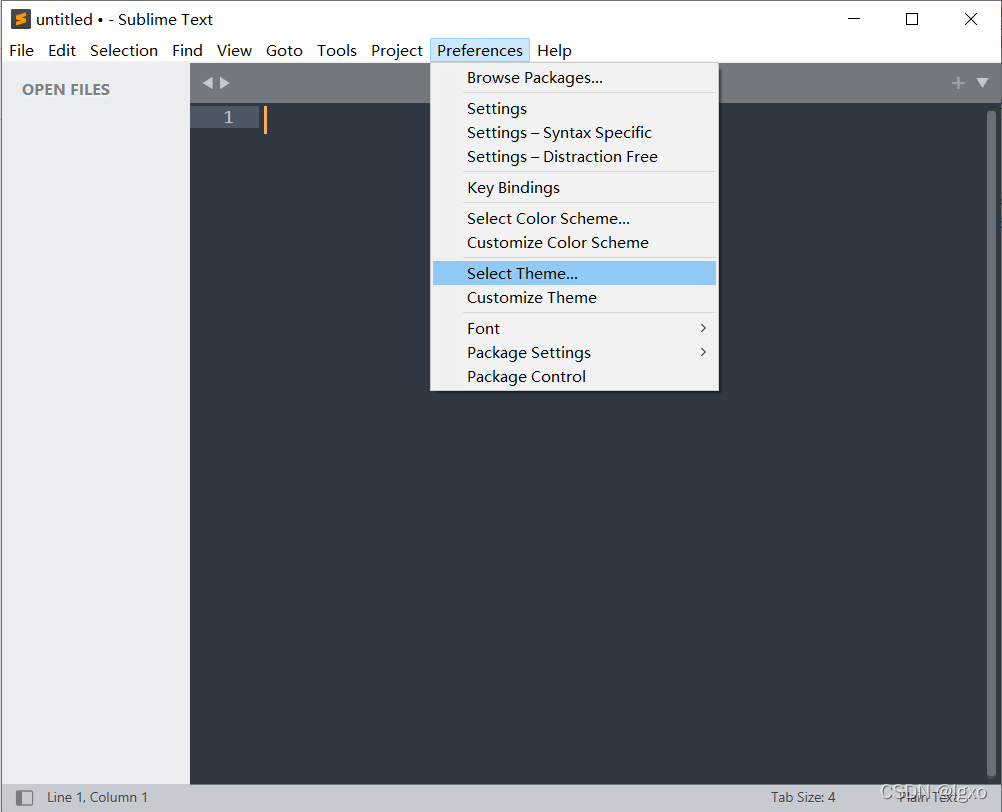Screen dimensions: 1002x812
Task: Open the View menu
Action: pyautogui.click(x=234, y=50)
